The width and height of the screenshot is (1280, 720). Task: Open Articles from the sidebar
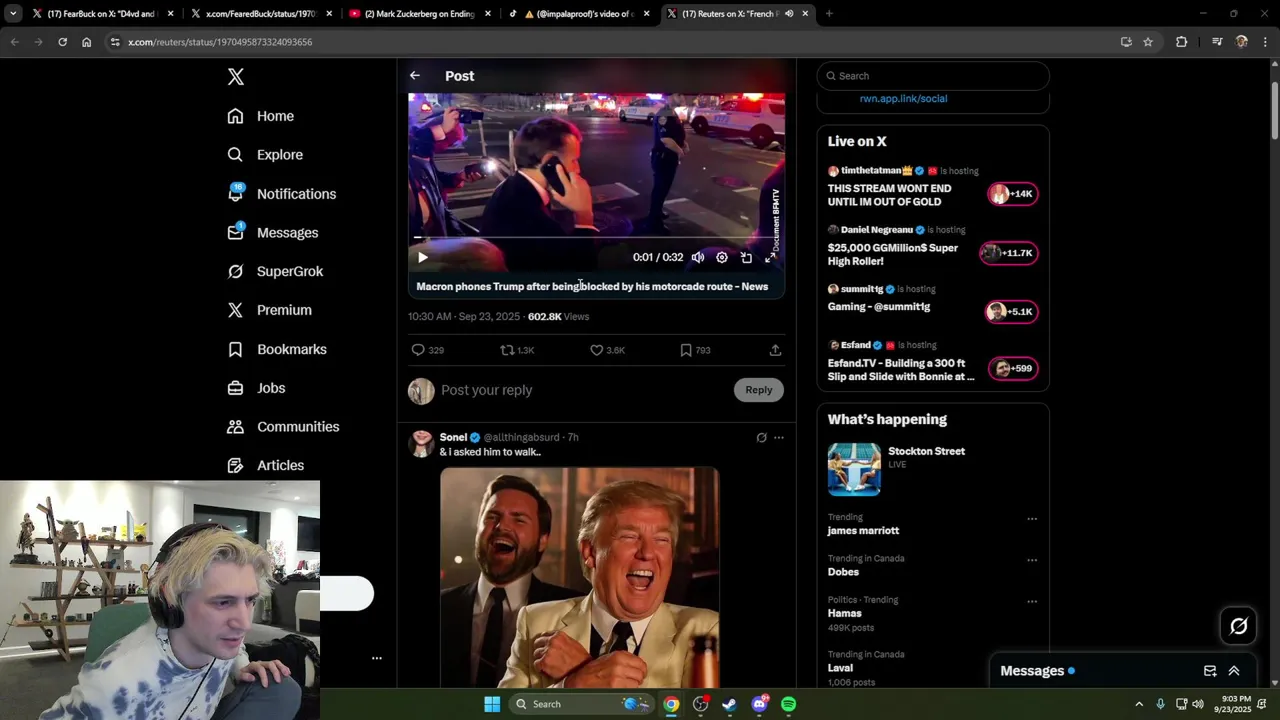point(265,465)
